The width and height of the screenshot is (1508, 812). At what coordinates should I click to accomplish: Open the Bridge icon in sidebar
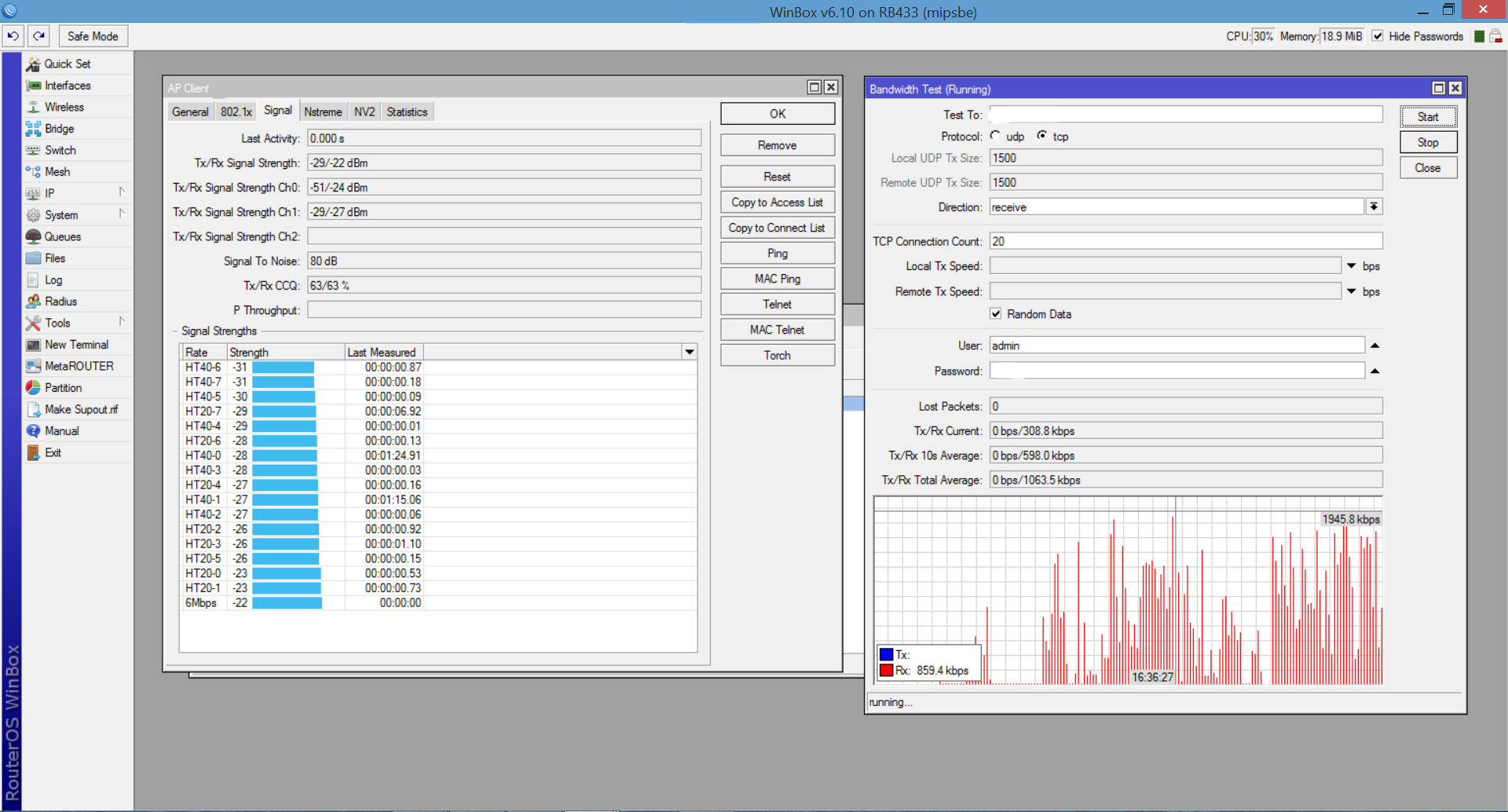click(x=33, y=129)
